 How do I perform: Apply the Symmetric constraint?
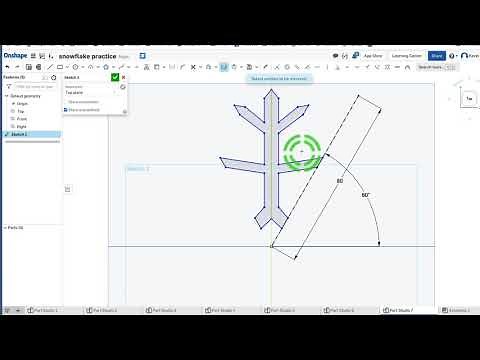point(387,67)
